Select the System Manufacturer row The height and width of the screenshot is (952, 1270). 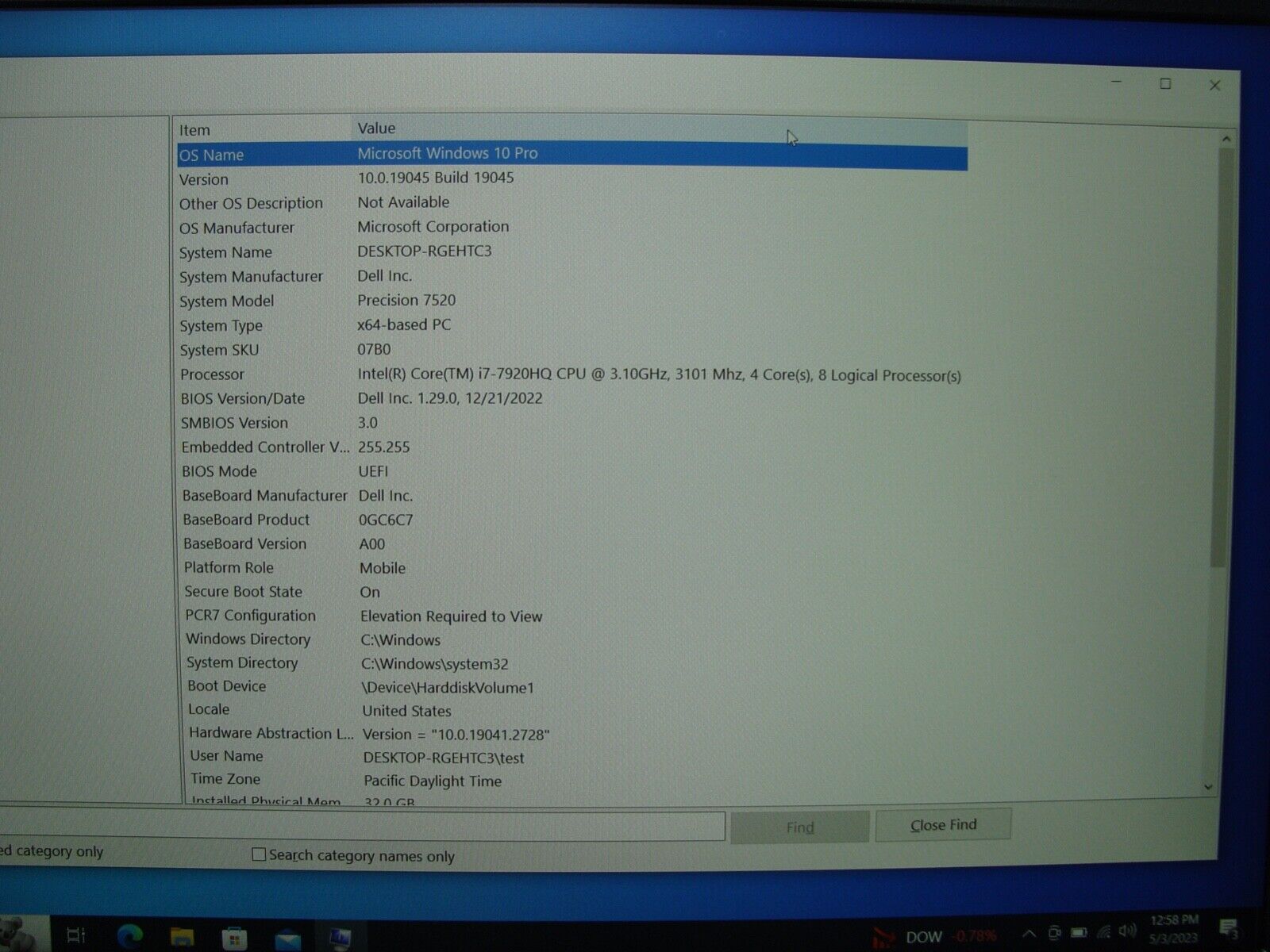pyautogui.click(x=571, y=276)
